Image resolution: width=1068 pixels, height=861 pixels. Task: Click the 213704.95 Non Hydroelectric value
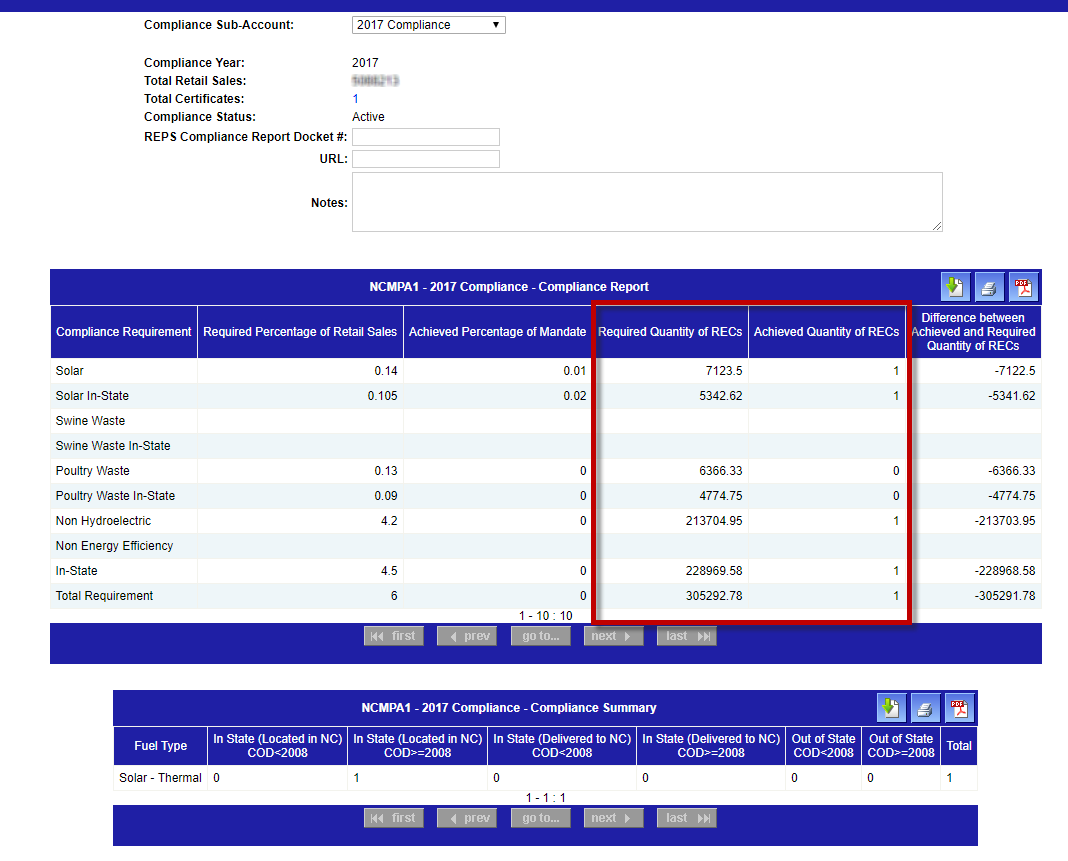[714, 520]
